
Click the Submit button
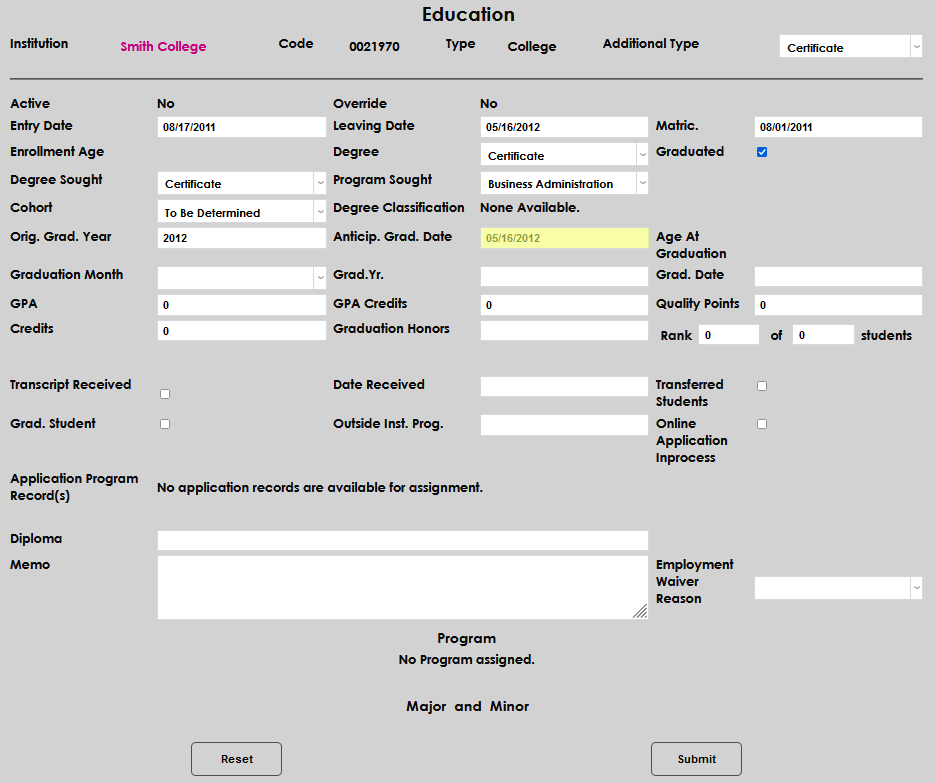click(x=696, y=759)
